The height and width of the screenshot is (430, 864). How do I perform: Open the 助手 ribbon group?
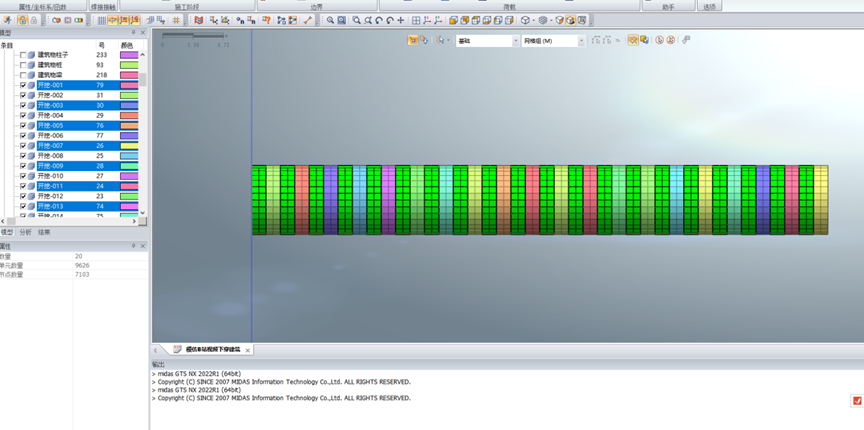[668, 7]
